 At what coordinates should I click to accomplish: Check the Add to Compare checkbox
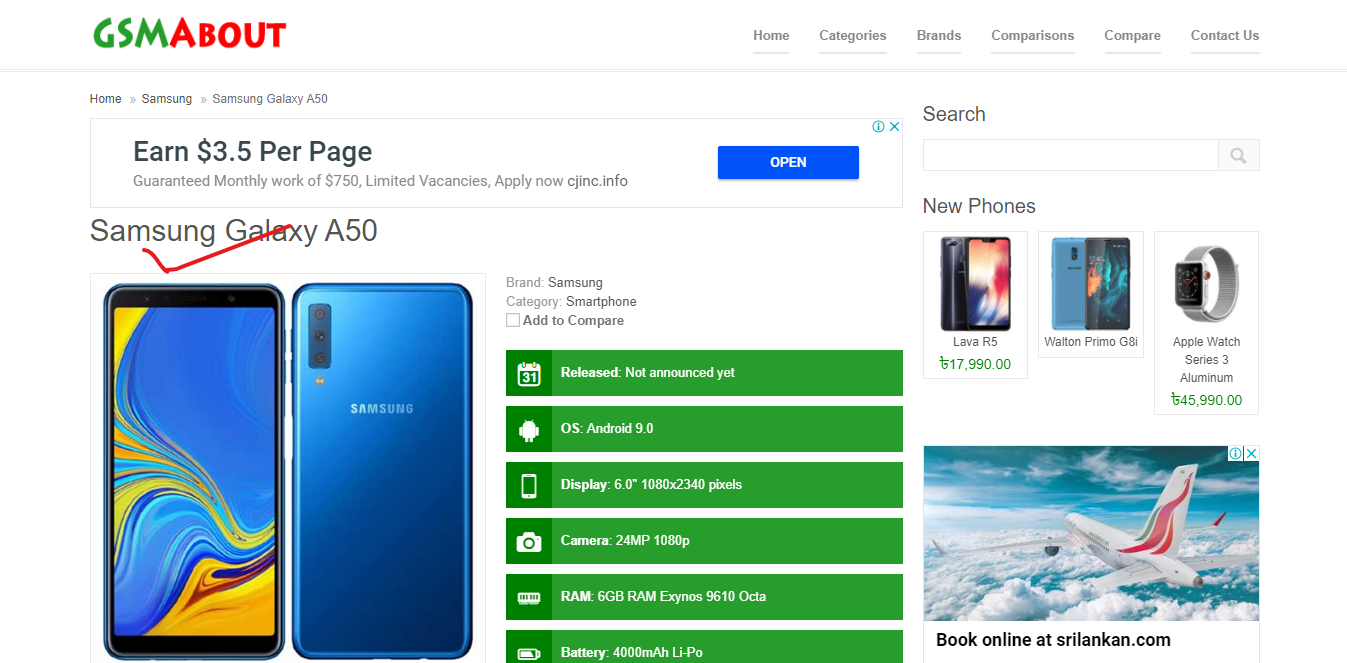513,320
